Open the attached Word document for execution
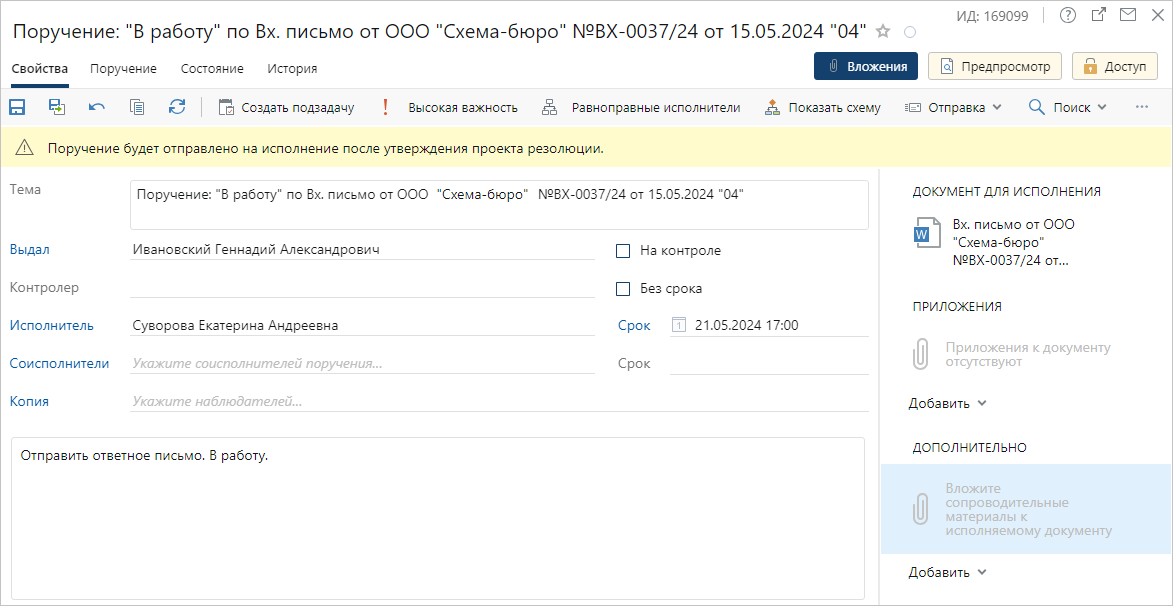Viewport: 1173px width, 606px height. (x=1012, y=242)
